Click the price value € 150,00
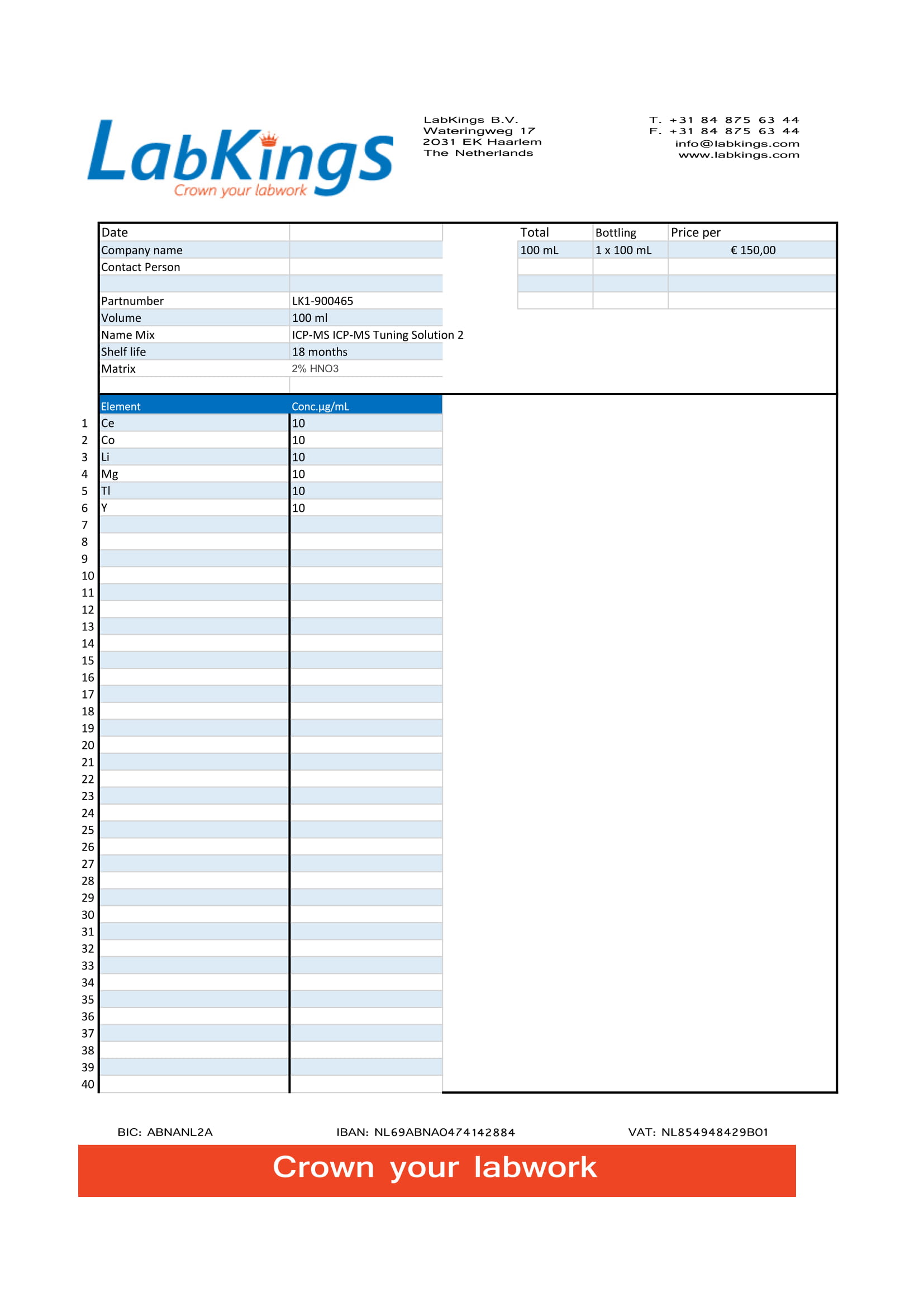The image size is (924, 1307). (x=752, y=250)
